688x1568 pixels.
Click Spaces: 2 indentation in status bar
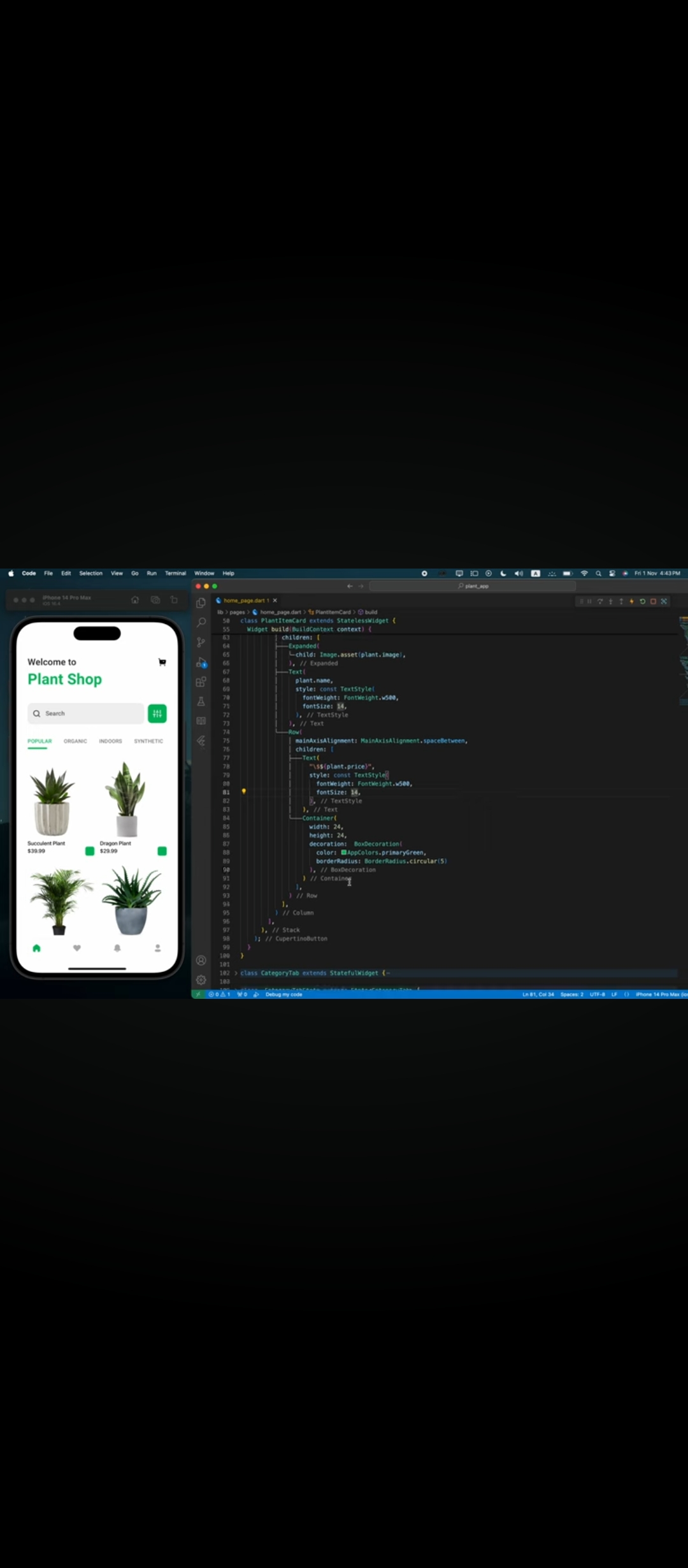pos(572,994)
